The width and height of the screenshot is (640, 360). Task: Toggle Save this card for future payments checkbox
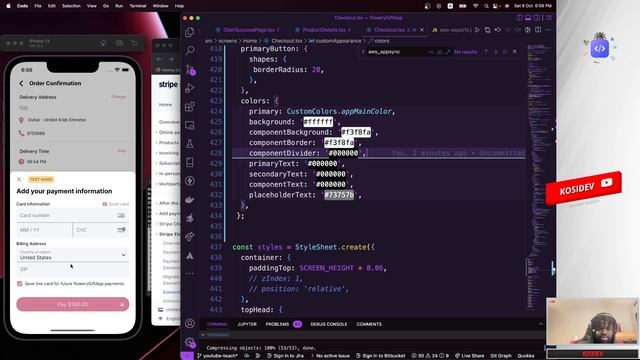pyautogui.click(x=20, y=284)
